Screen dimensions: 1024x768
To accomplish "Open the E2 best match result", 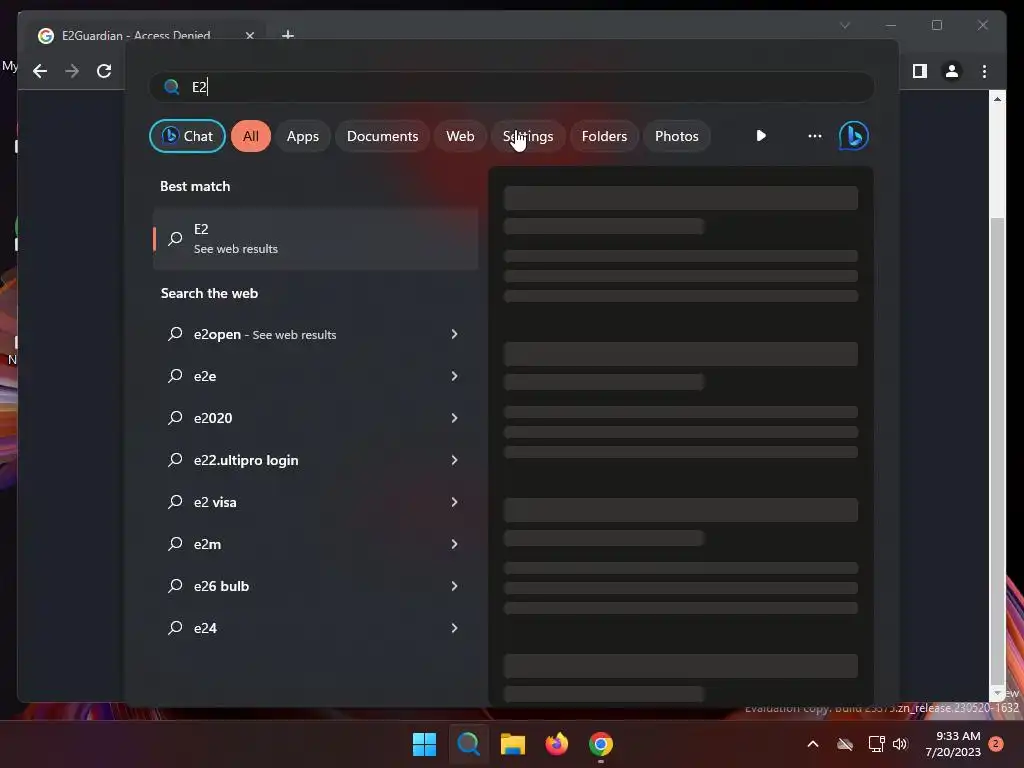I will pyautogui.click(x=315, y=239).
